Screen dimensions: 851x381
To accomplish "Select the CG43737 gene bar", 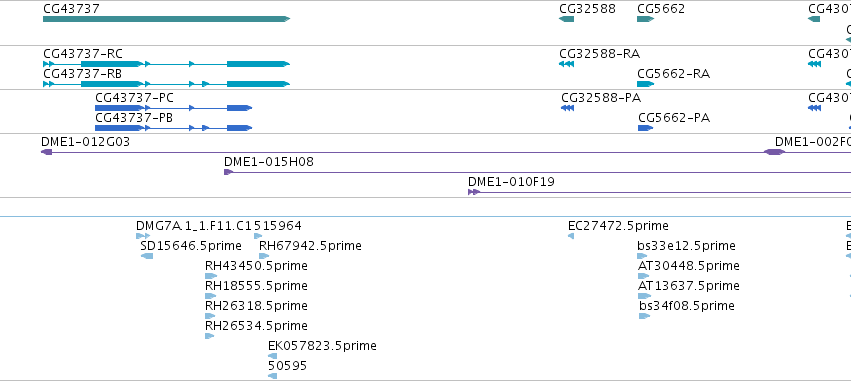I will (x=167, y=19).
